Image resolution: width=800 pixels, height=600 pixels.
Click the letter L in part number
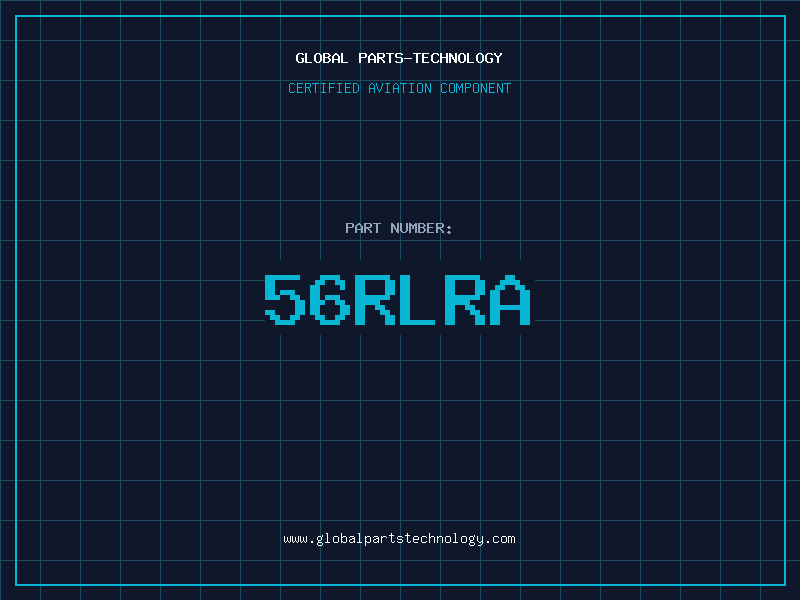click(x=419, y=299)
